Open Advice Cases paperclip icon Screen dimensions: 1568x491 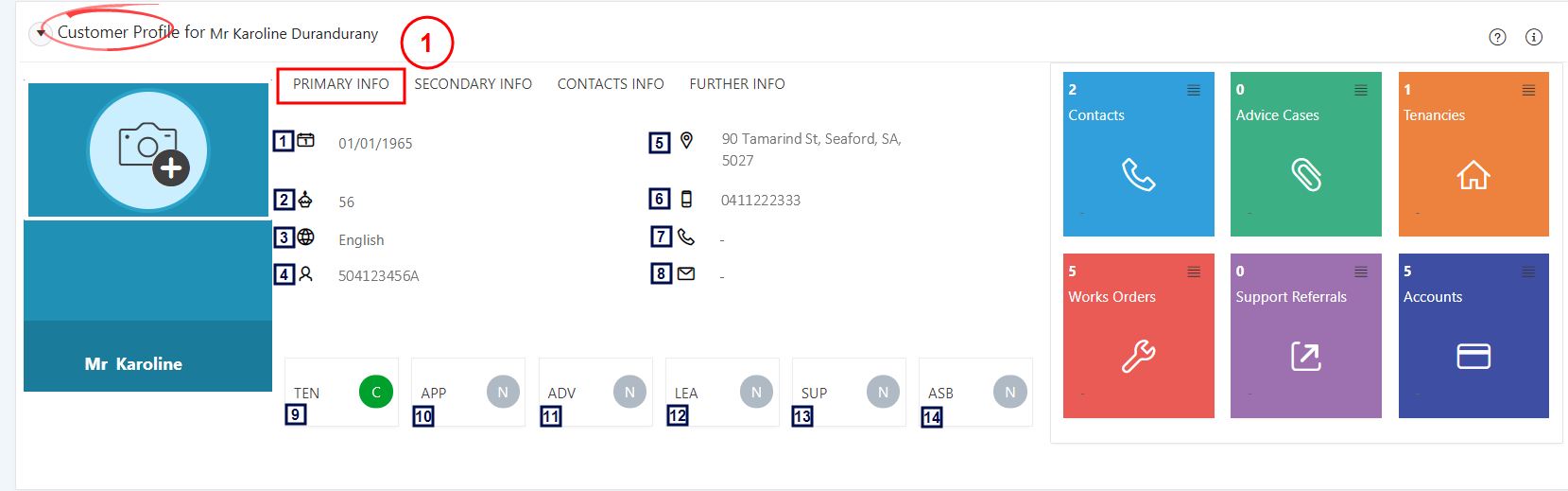tap(1306, 175)
